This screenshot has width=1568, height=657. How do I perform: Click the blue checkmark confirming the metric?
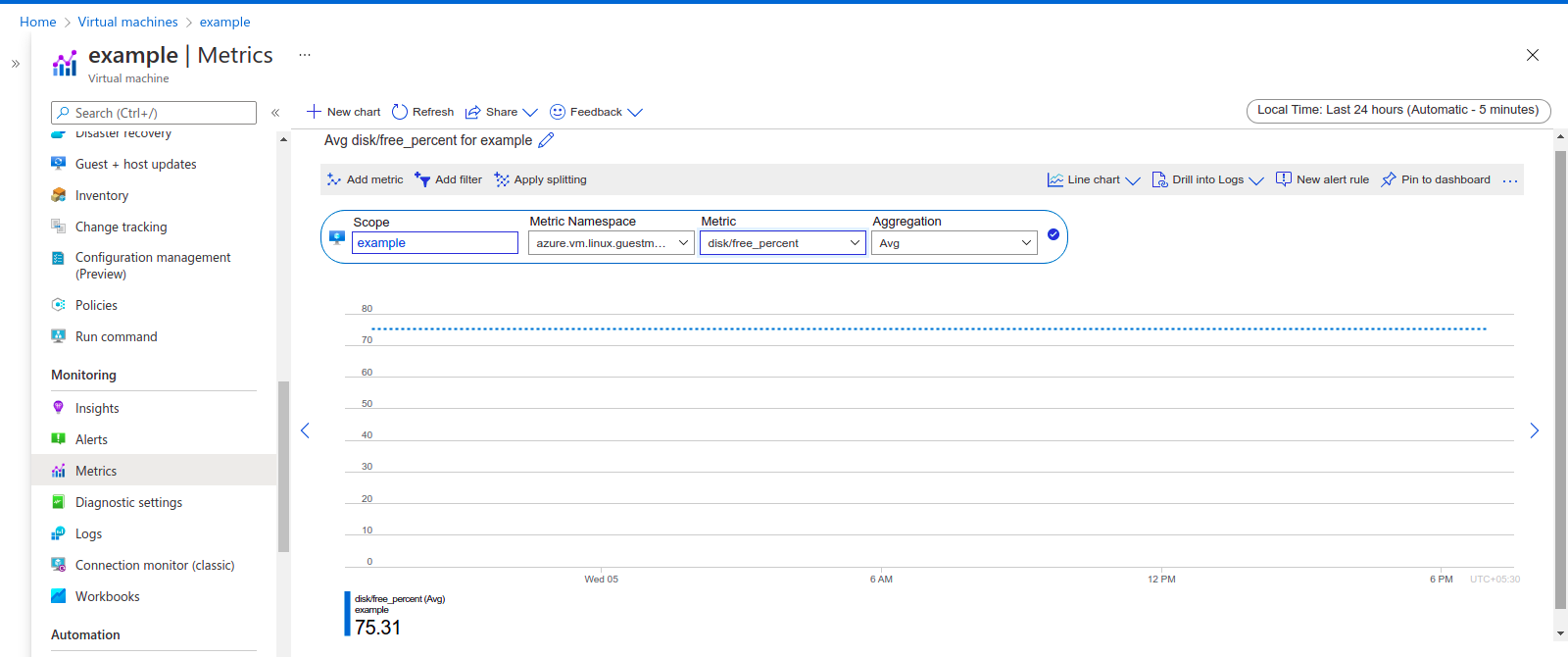1053,234
